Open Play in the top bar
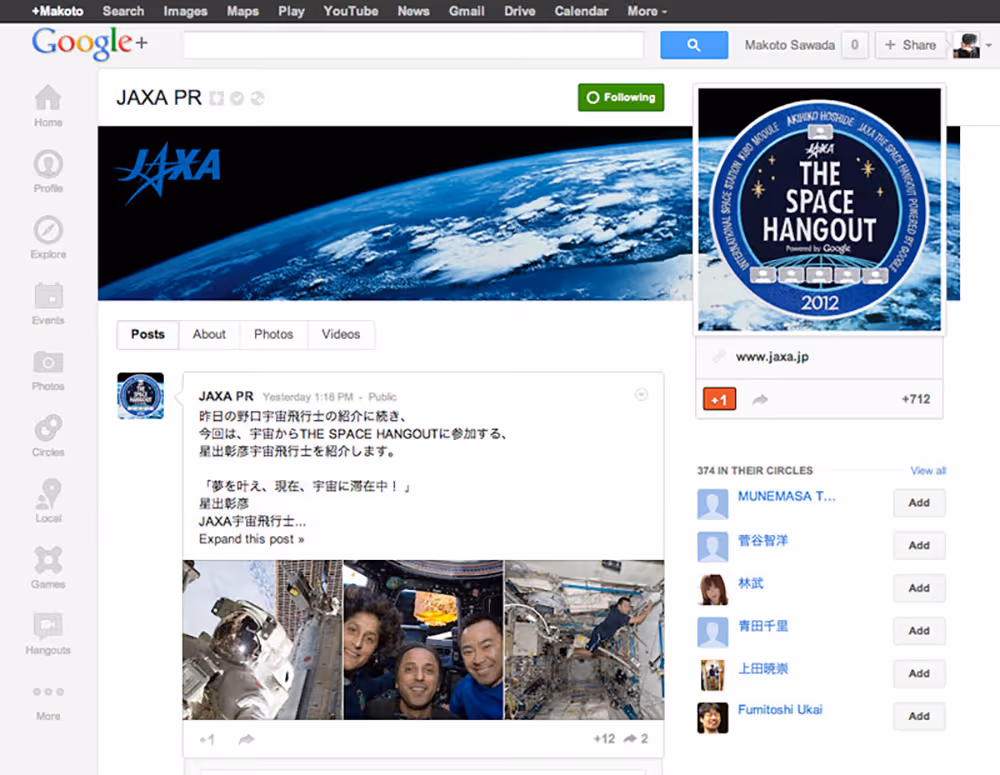Screen dimensions: 1000x775 291,11
